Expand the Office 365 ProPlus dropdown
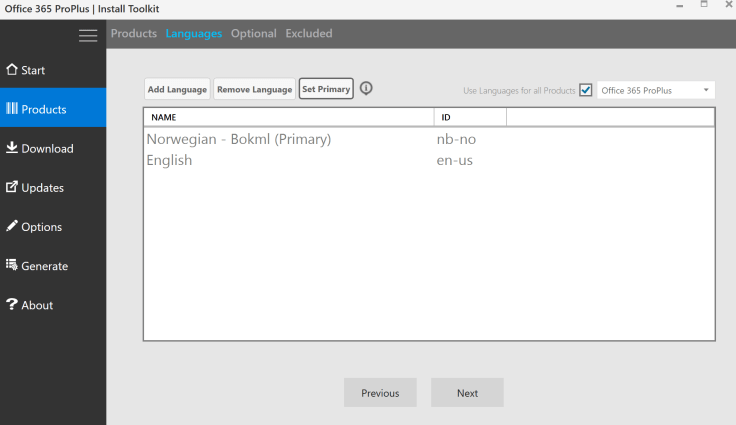Screen dimensions: 736x425 [656, 90]
